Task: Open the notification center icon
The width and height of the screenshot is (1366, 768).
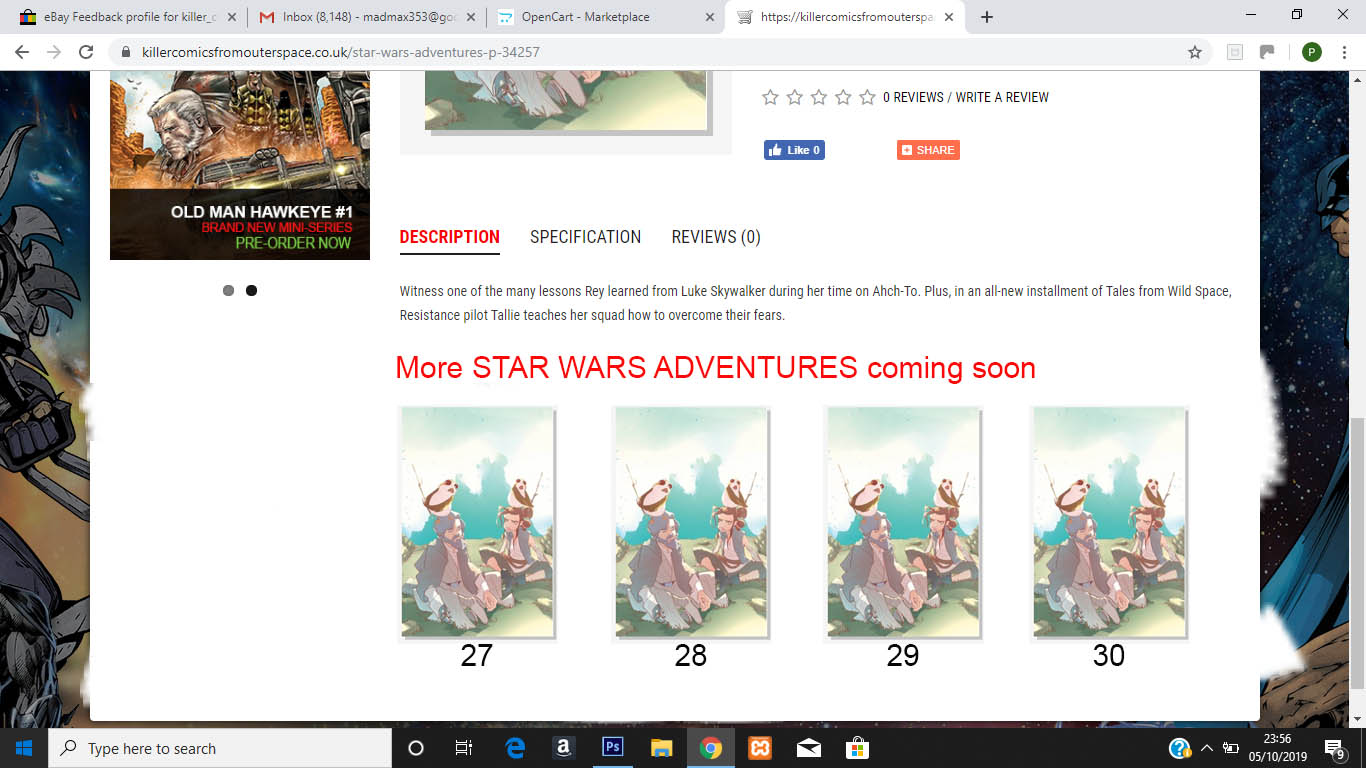Action: 1335,748
